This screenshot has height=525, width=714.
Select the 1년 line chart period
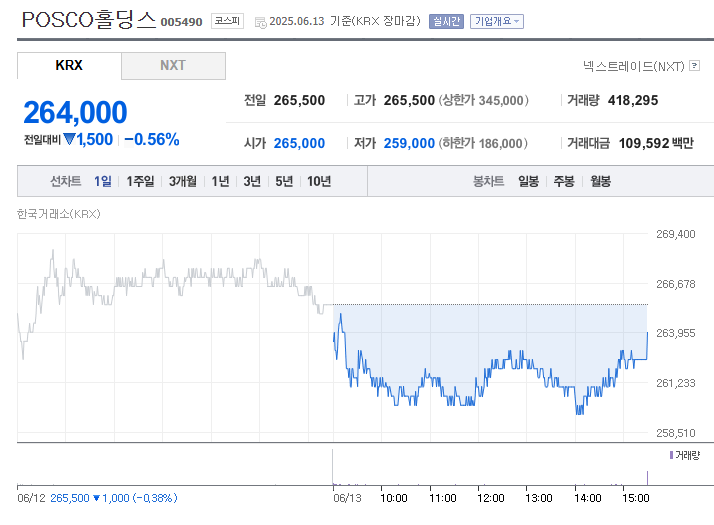(x=220, y=181)
